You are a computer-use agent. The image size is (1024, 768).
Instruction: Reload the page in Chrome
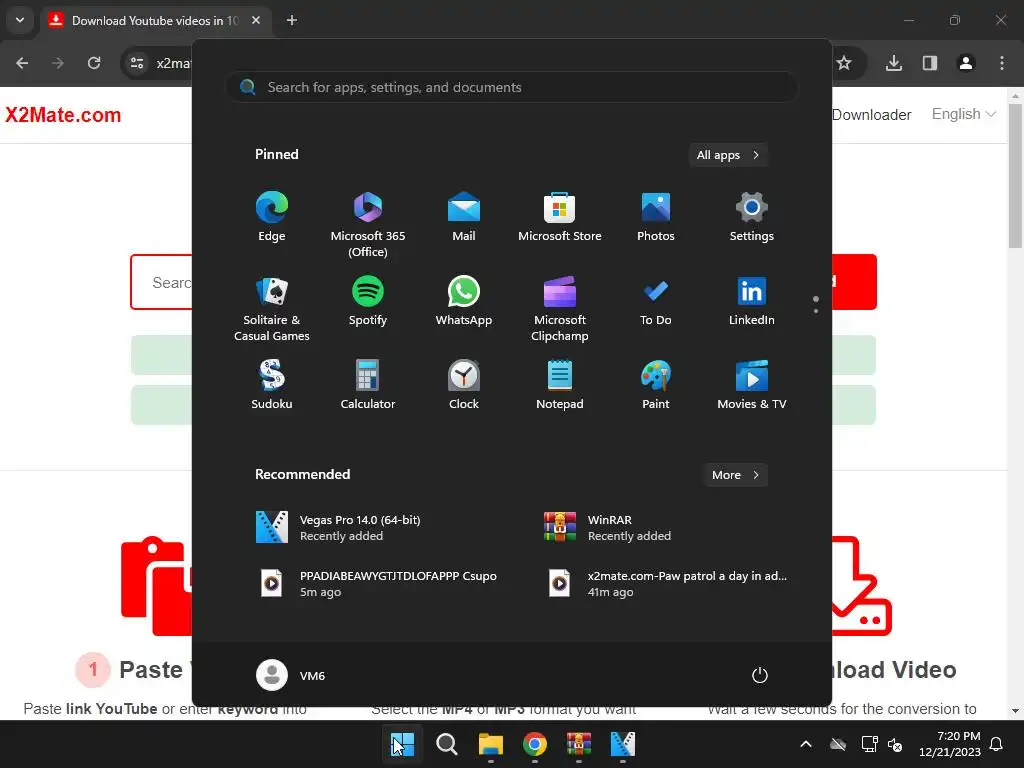94,63
